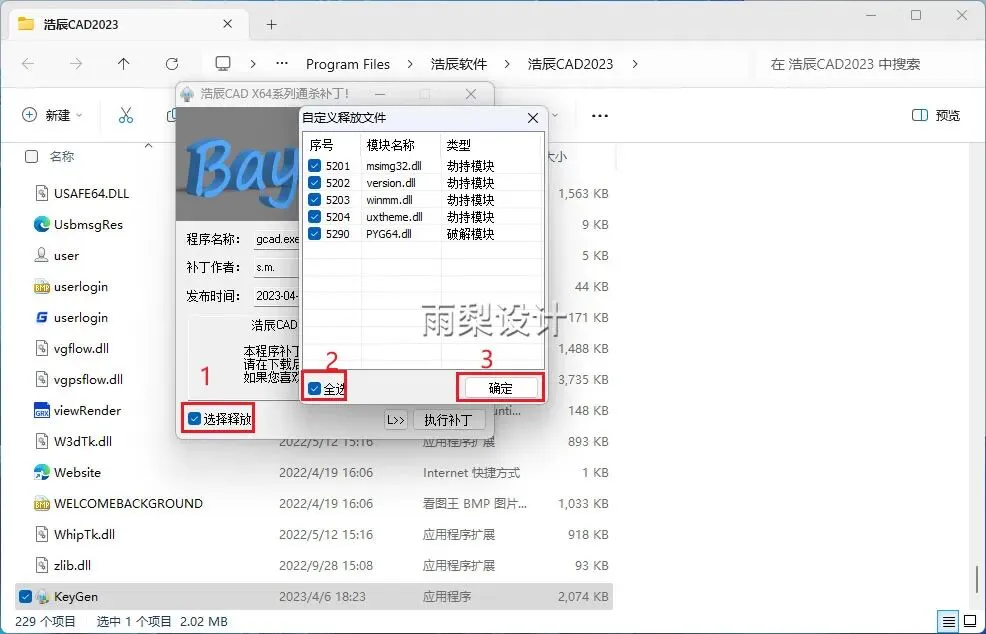
Task: Click the 浩辰CAD2023 breadcrumb
Action: pyautogui.click(x=570, y=64)
